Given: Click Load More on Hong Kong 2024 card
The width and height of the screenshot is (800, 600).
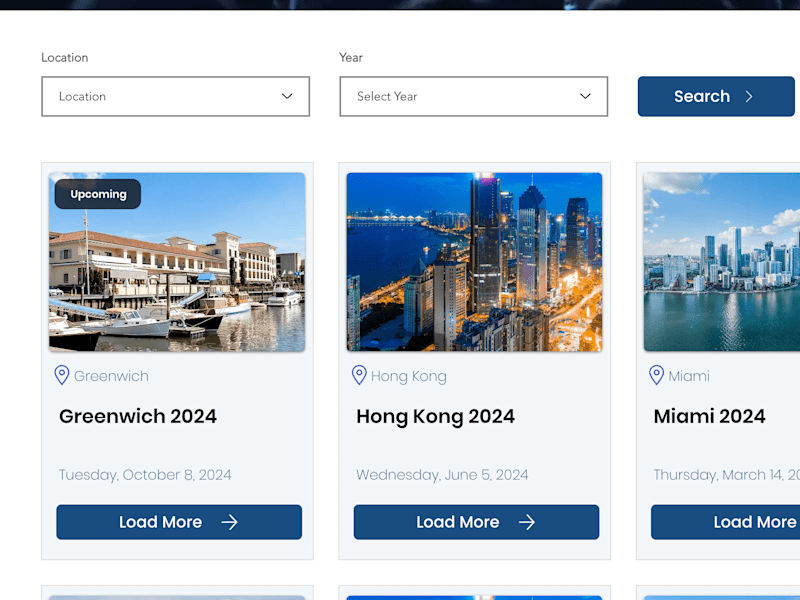Looking at the screenshot, I should coord(476,522).
